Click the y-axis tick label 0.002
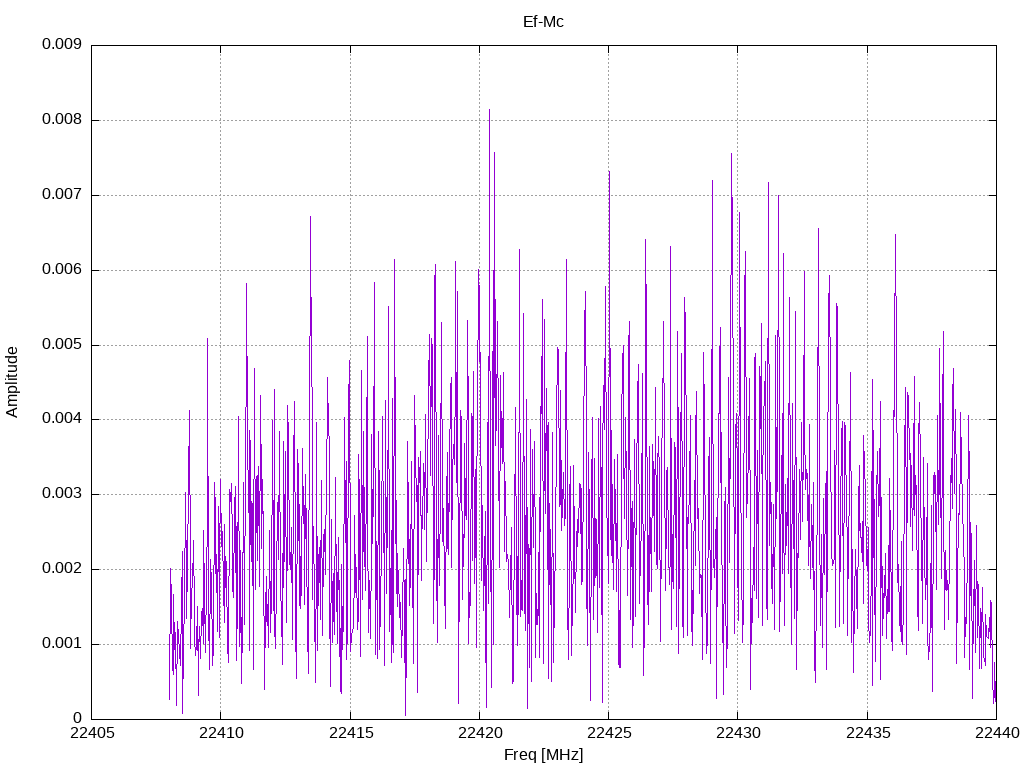Viewport: 1024px width, 768px height. tap(62, 569)
